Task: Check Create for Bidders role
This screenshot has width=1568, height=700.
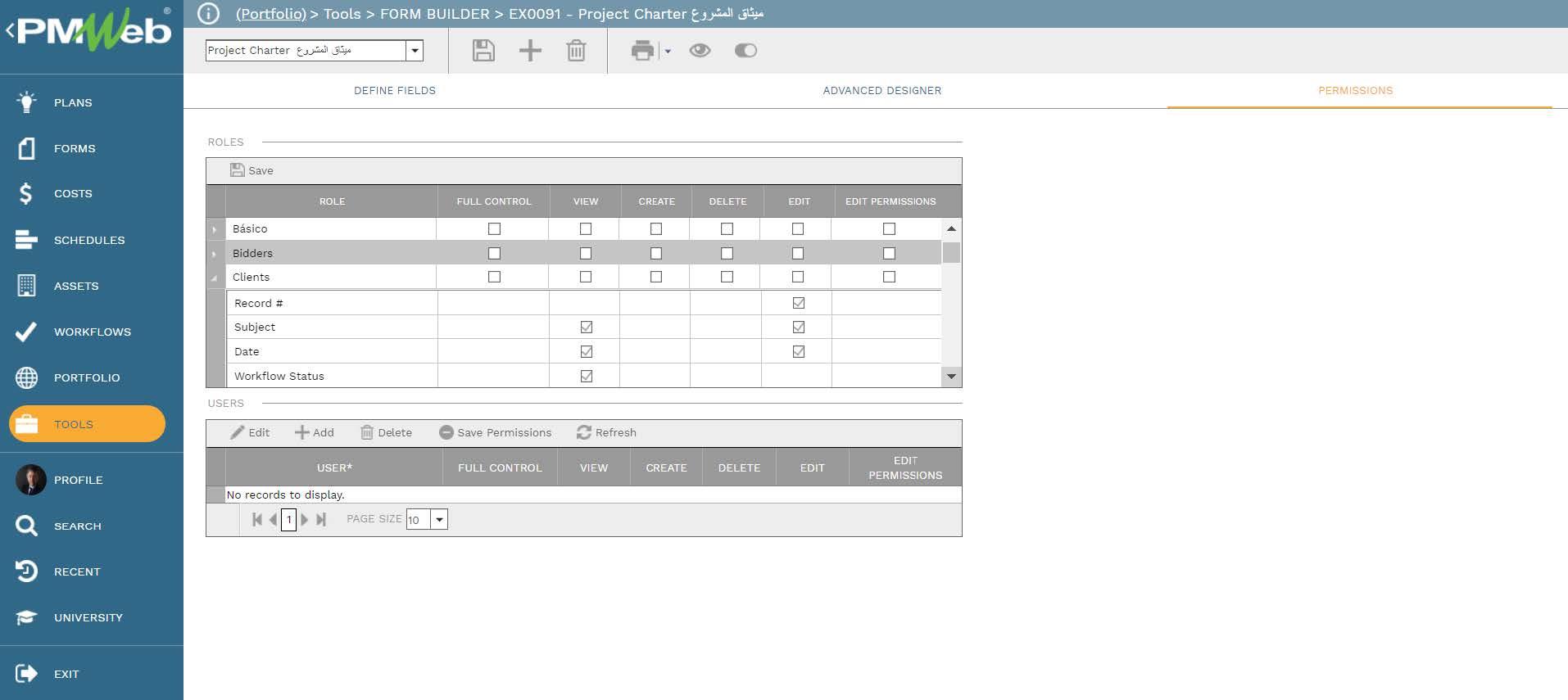Action: (656, 254)
